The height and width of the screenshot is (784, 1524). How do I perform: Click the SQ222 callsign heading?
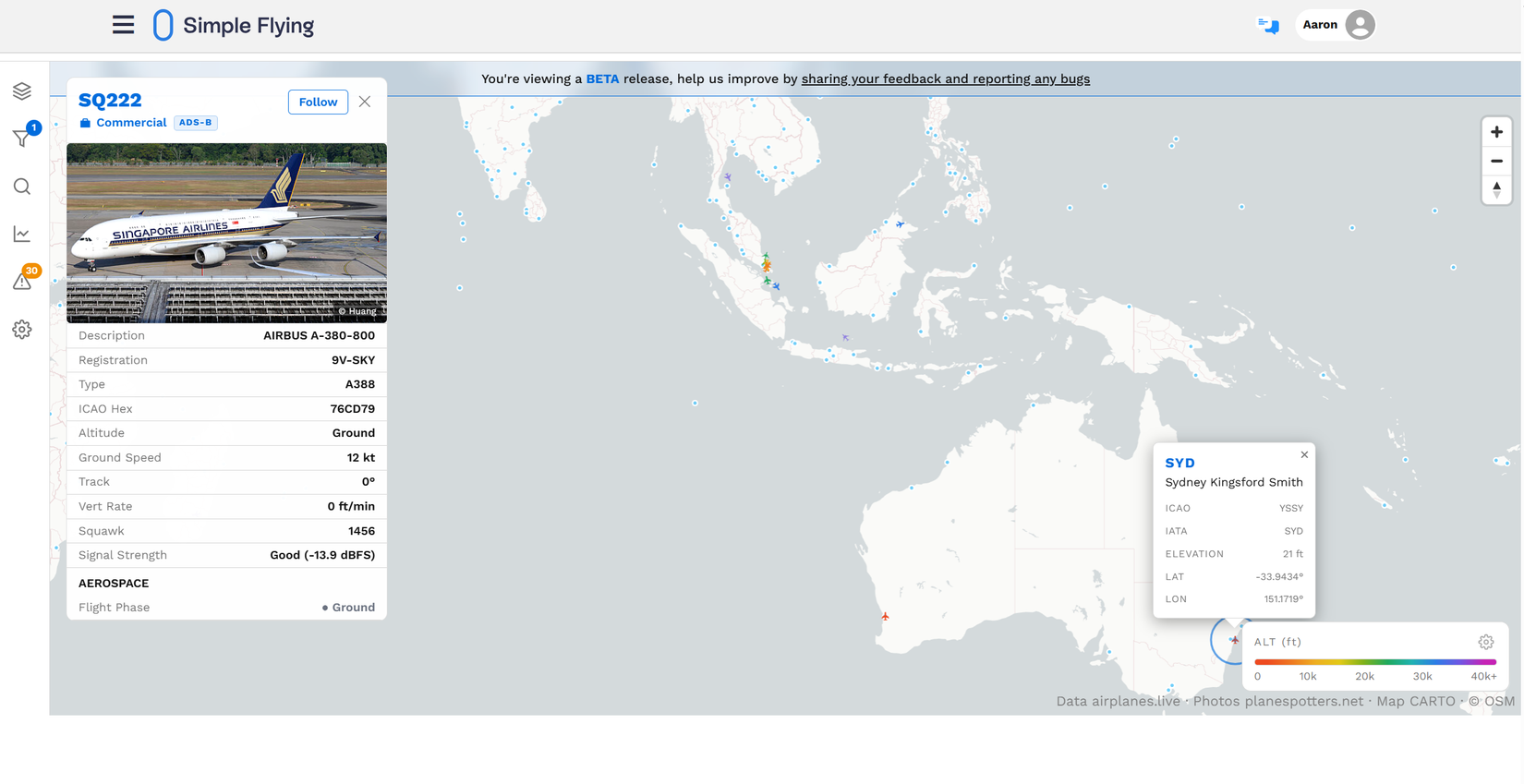110,100
